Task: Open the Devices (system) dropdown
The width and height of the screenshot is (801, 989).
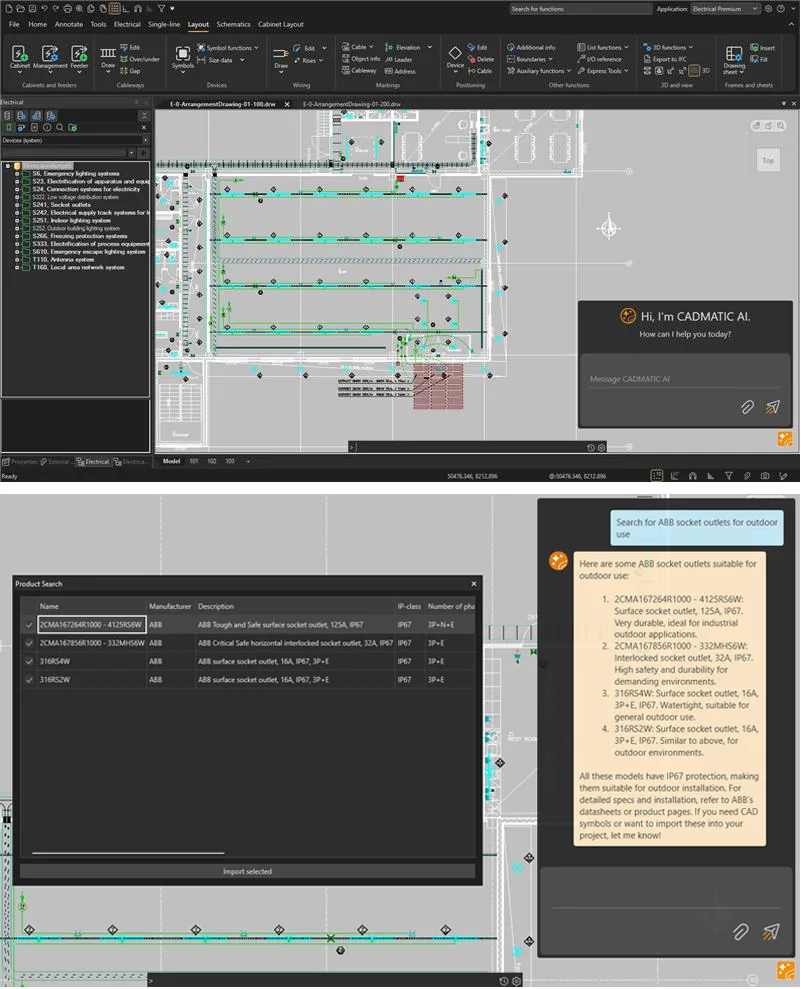Action: coord(76,141)
